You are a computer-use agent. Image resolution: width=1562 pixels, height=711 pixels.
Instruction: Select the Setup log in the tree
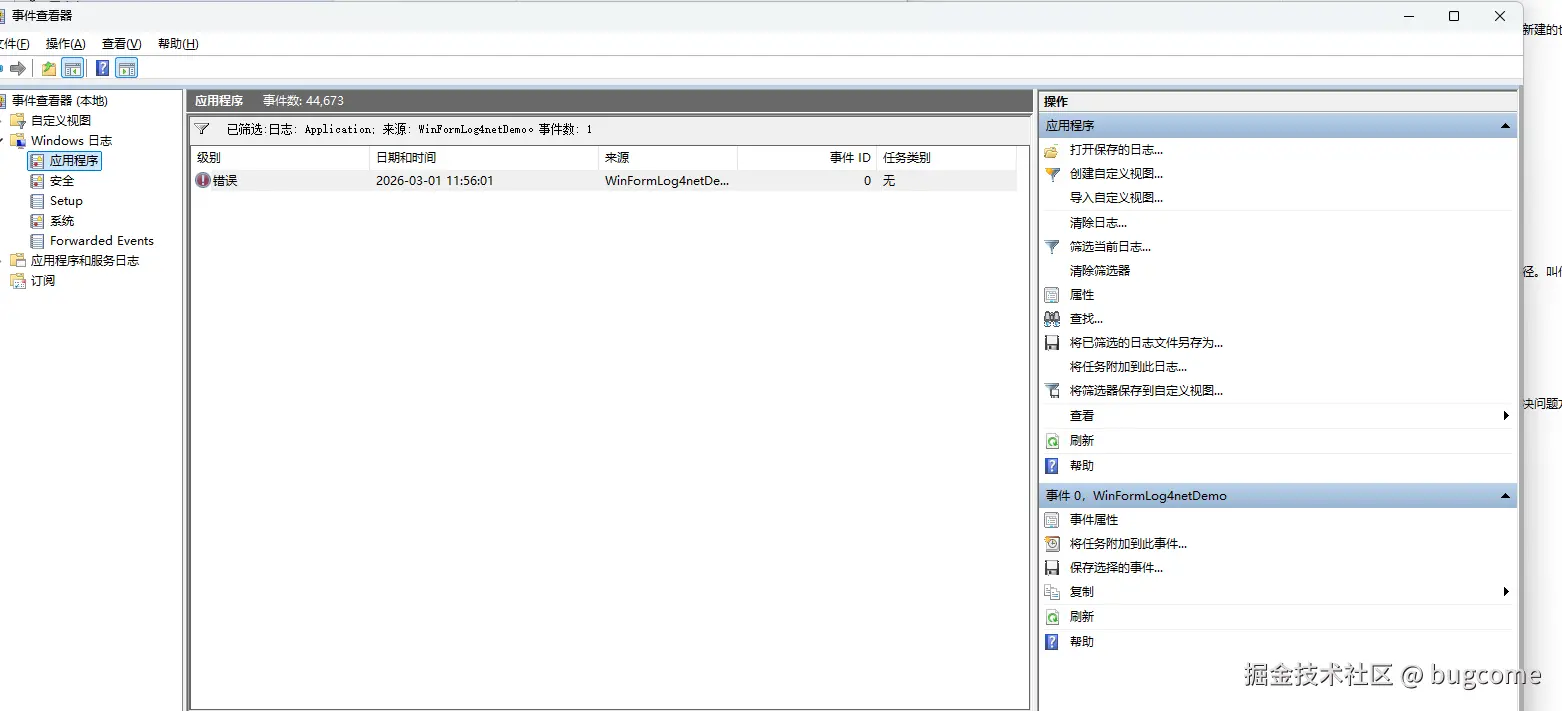pyautogui.click(x=66, y=201)
